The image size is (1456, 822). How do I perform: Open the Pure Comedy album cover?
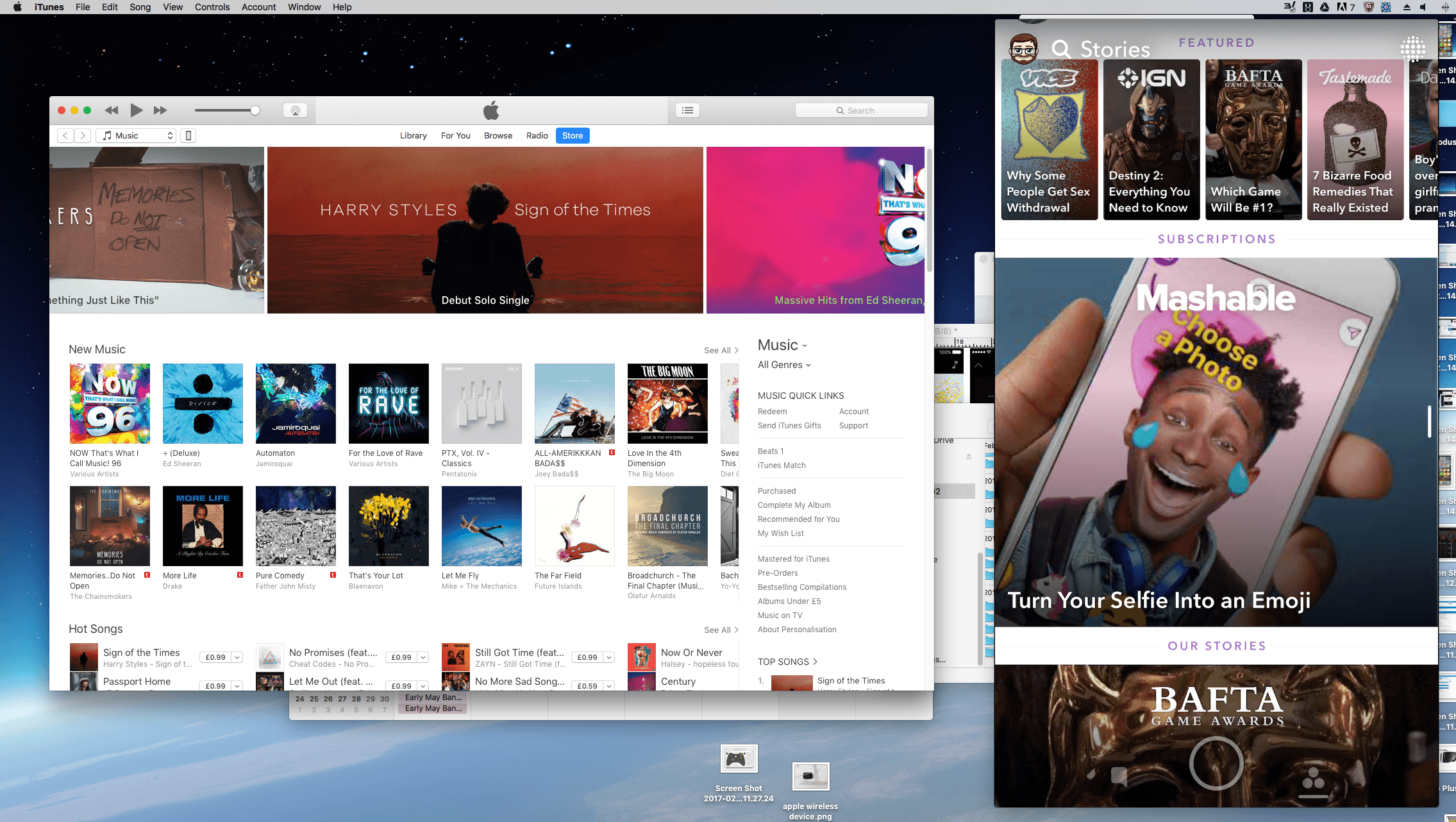click(296, 526)
